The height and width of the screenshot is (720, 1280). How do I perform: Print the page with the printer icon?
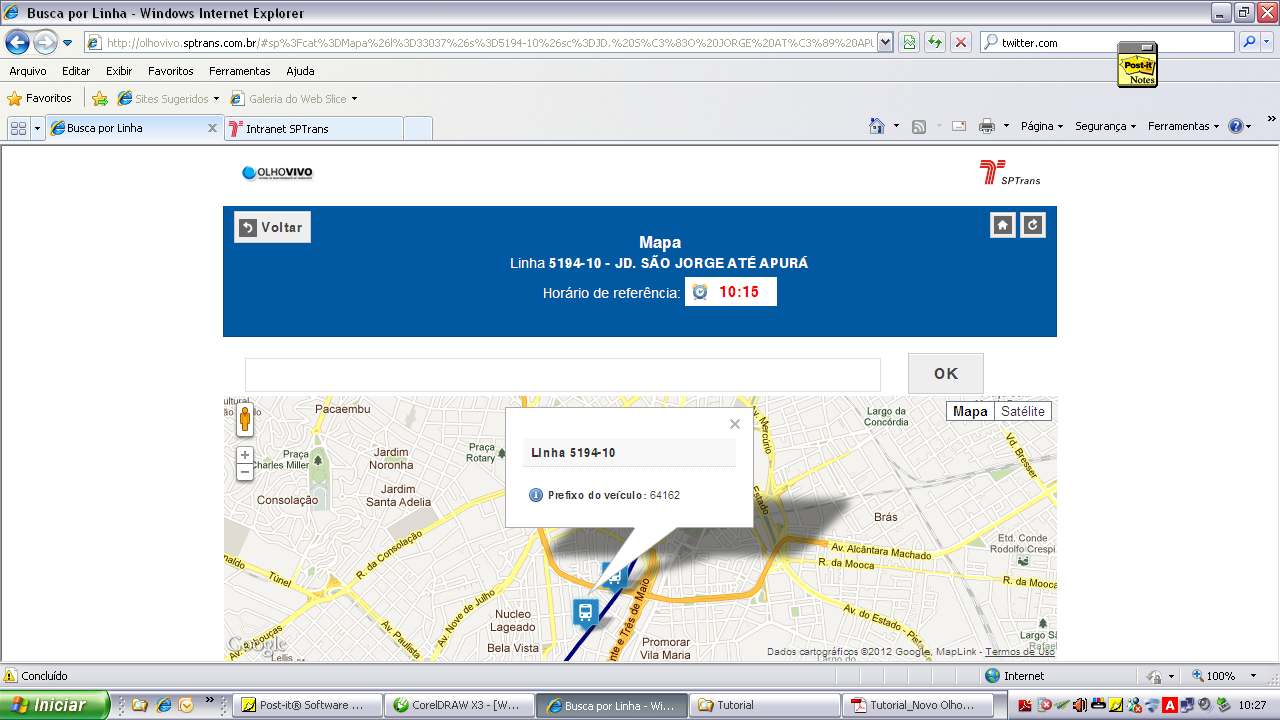point(987,126)
